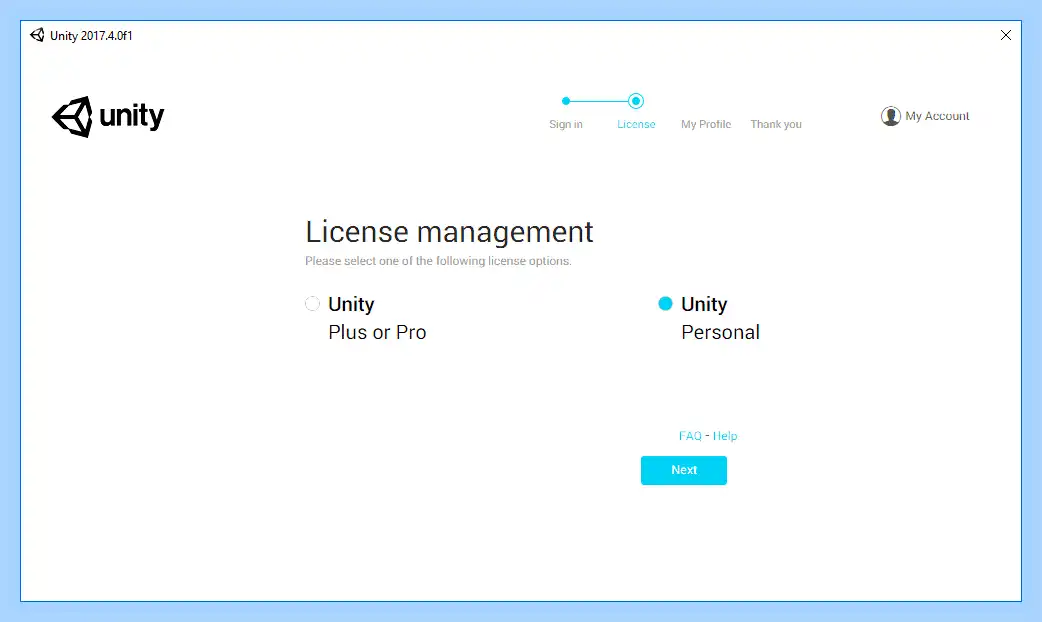
Task: Click the progress line between step dots
Action: pos(599,101)
